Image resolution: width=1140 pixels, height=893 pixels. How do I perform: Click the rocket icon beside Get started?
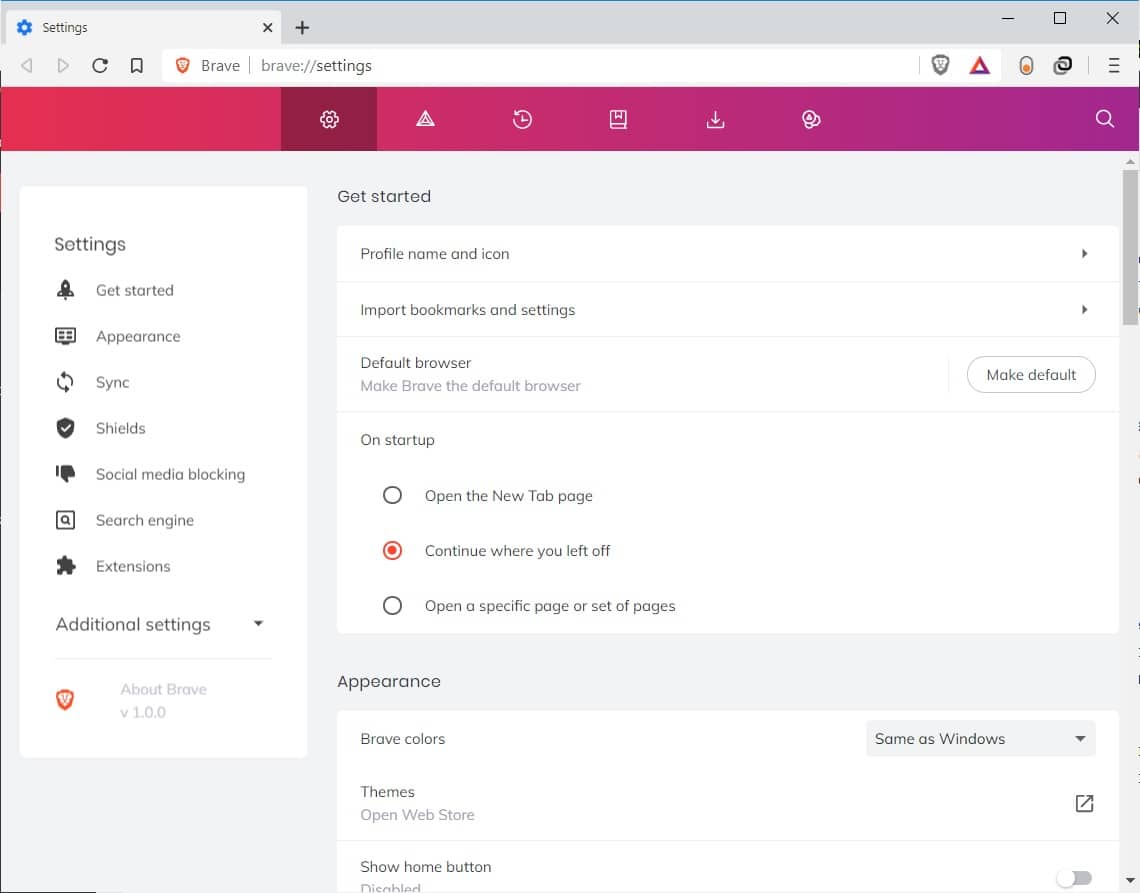click(65, 289)
